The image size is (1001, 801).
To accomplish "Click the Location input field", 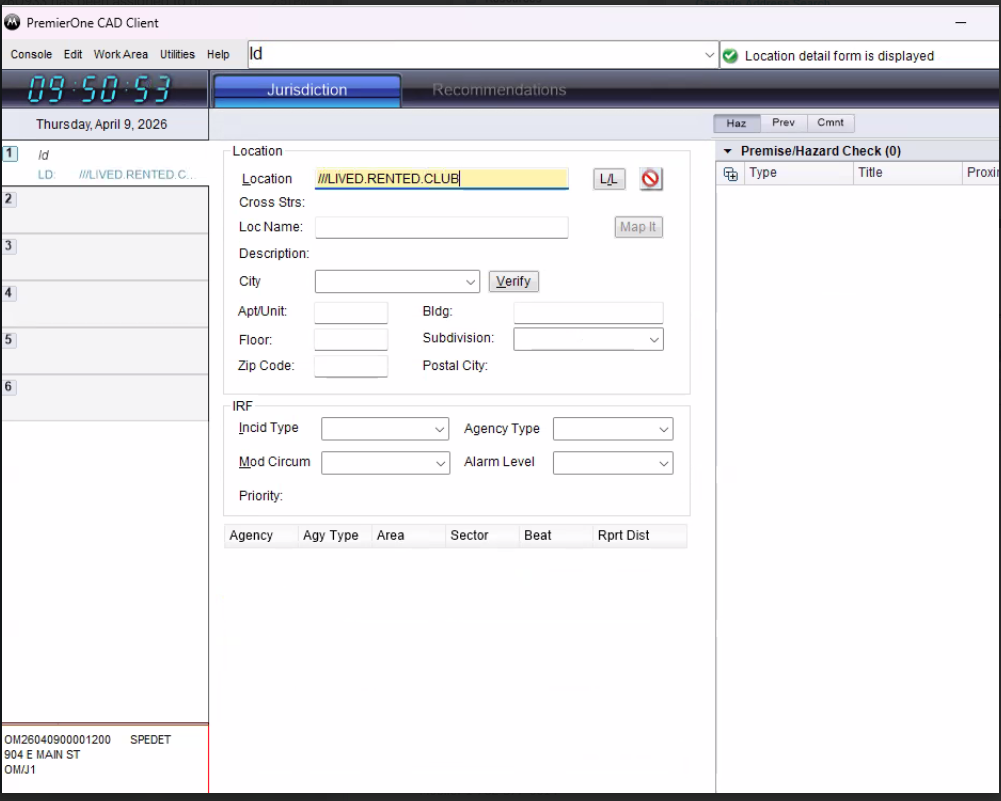I will pos(441,179).
